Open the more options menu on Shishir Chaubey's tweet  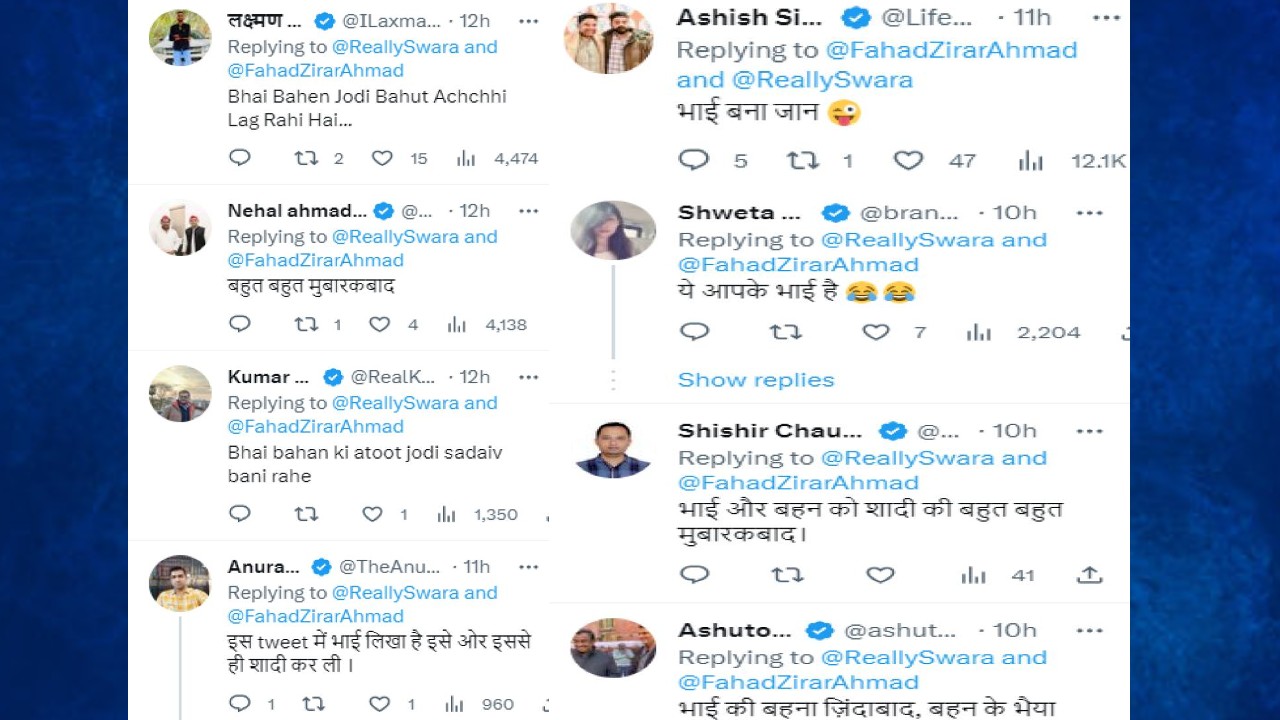(1090, 430)
